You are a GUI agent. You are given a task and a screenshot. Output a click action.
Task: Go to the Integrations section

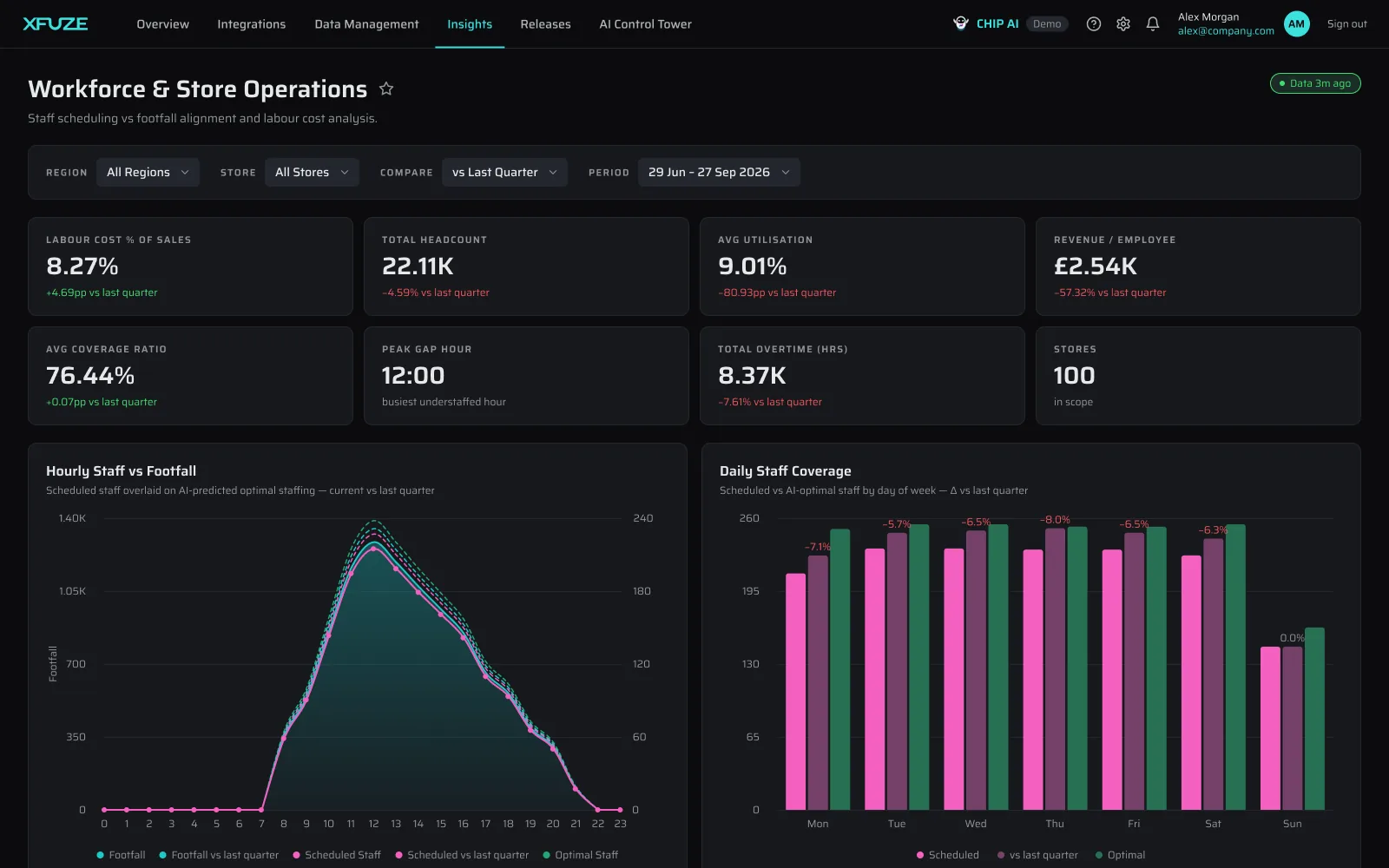tap(251, 24)
